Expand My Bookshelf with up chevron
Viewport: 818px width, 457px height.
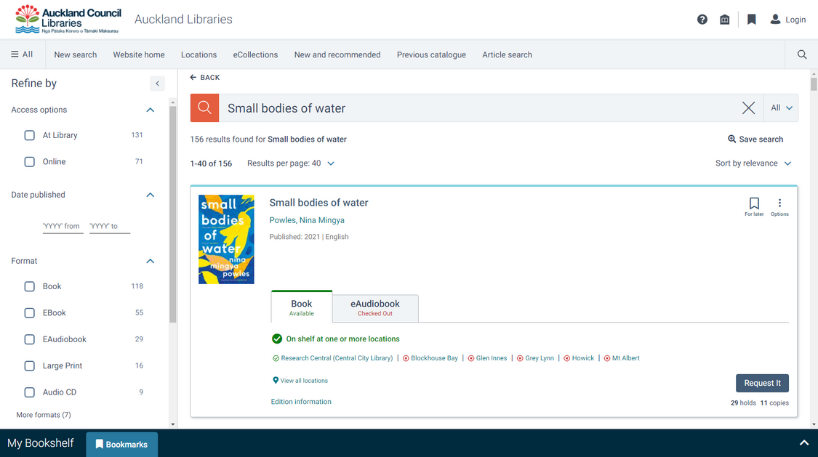(804, 443)
